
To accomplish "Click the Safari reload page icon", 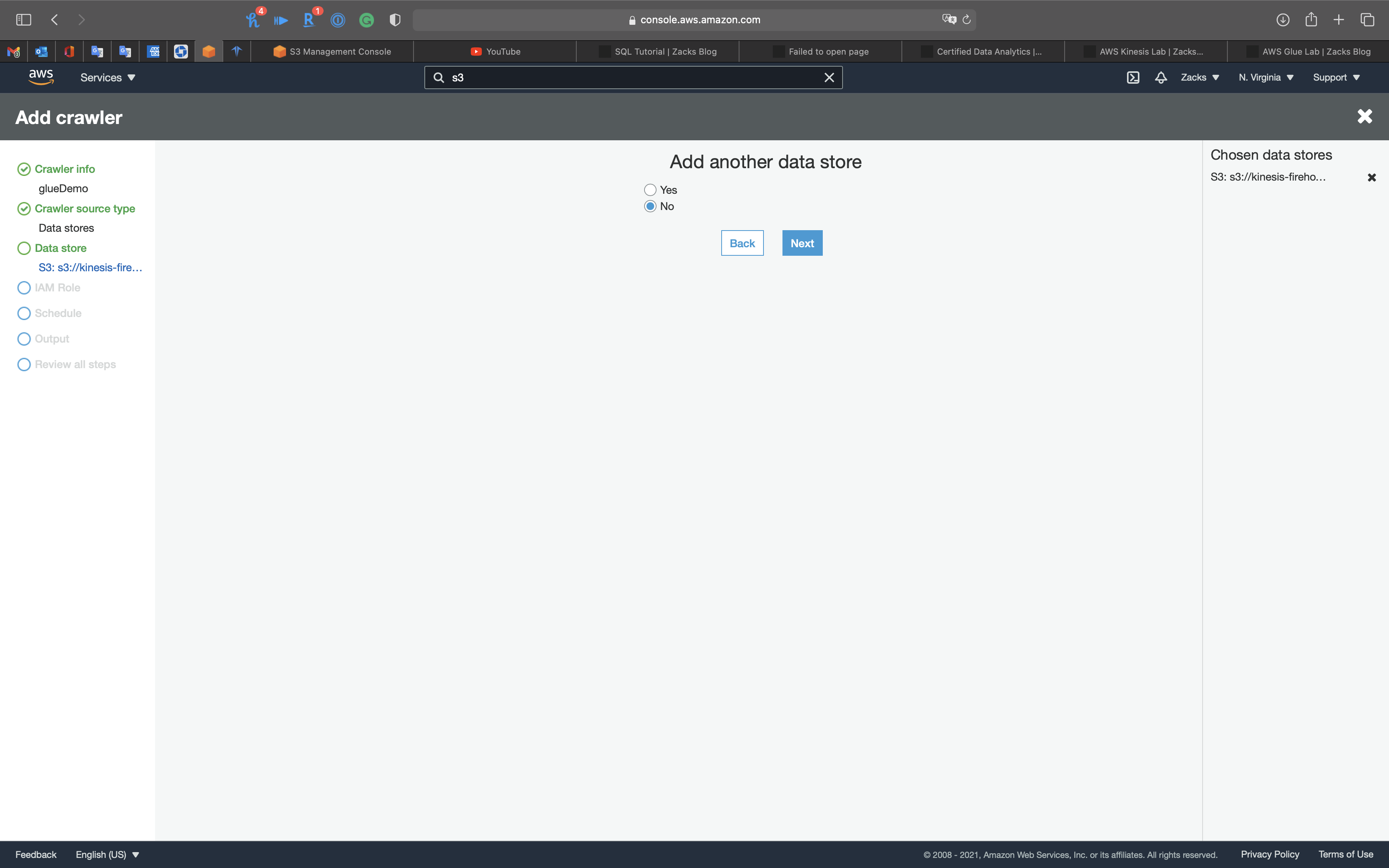I will (967, 19).
